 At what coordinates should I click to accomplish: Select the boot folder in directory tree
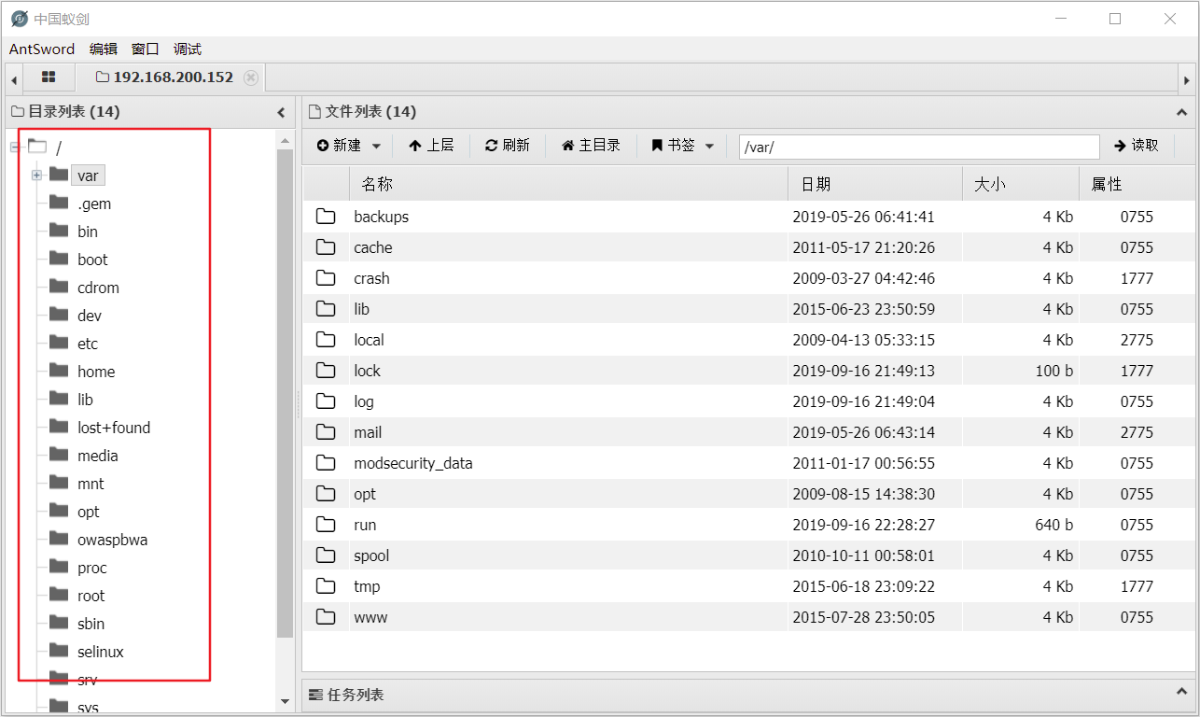click(92, 260)
